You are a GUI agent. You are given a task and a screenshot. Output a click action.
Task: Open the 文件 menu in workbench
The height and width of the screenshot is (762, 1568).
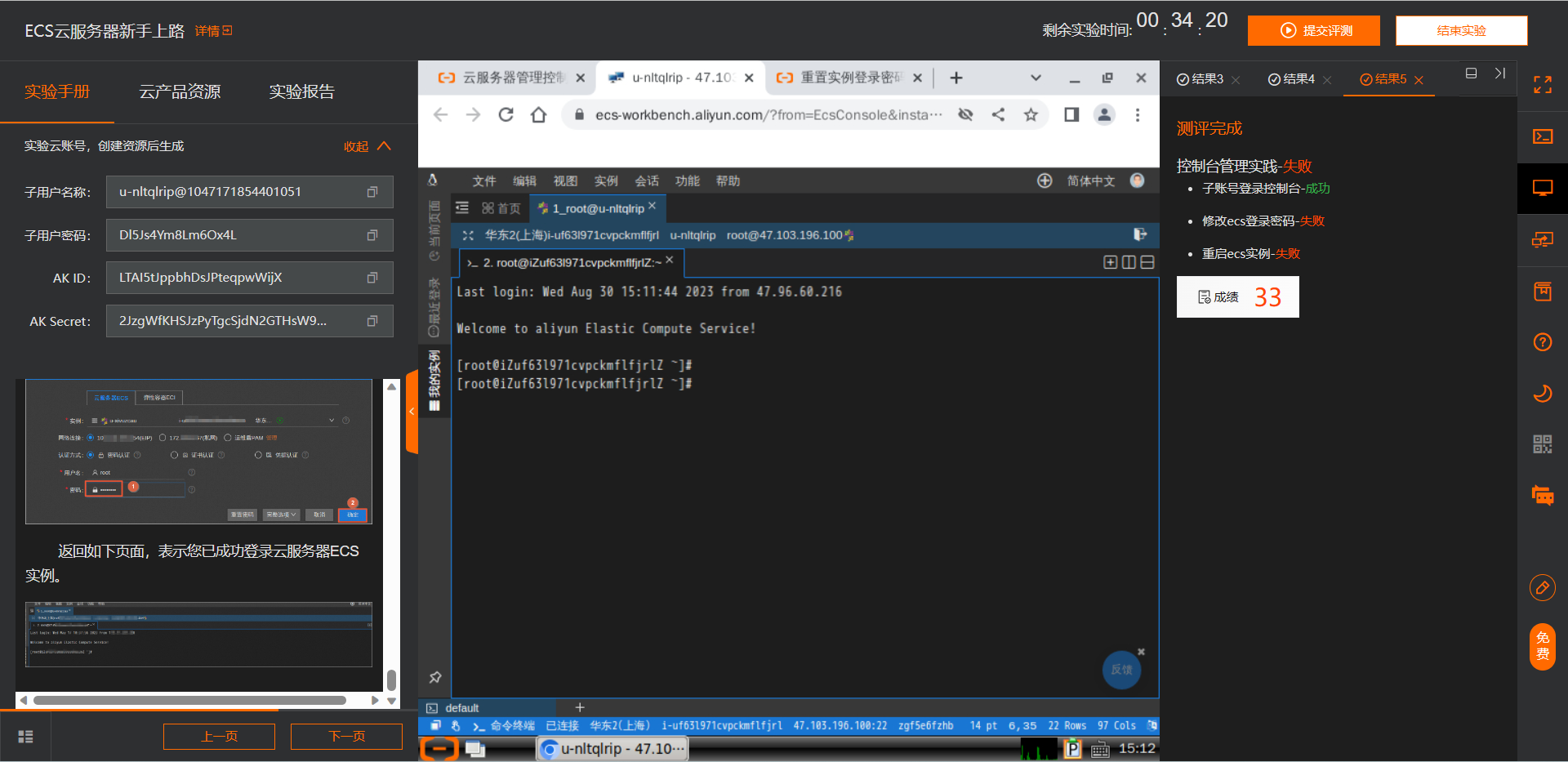pos(484,181)
